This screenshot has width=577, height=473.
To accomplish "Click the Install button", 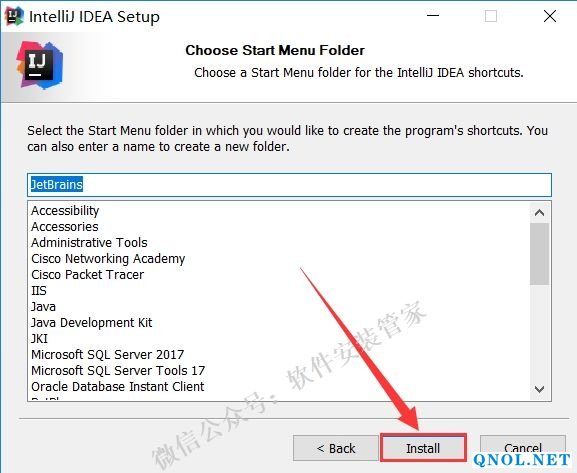I will click(x=423, y=448).
